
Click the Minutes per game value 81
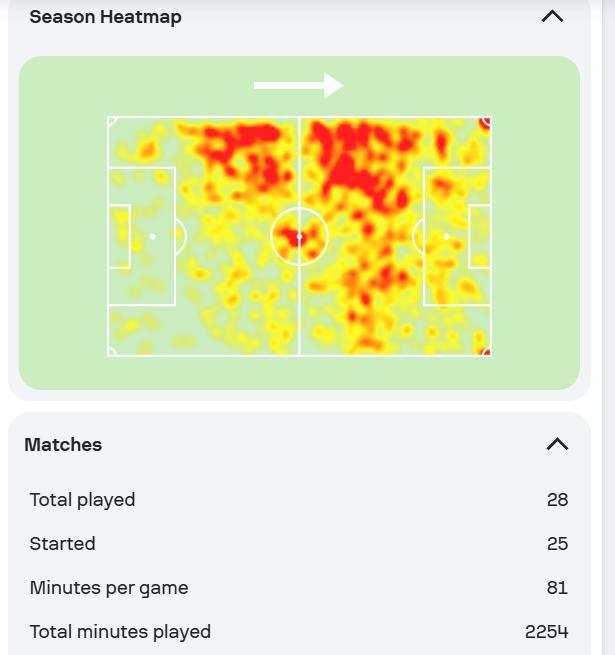558,588
